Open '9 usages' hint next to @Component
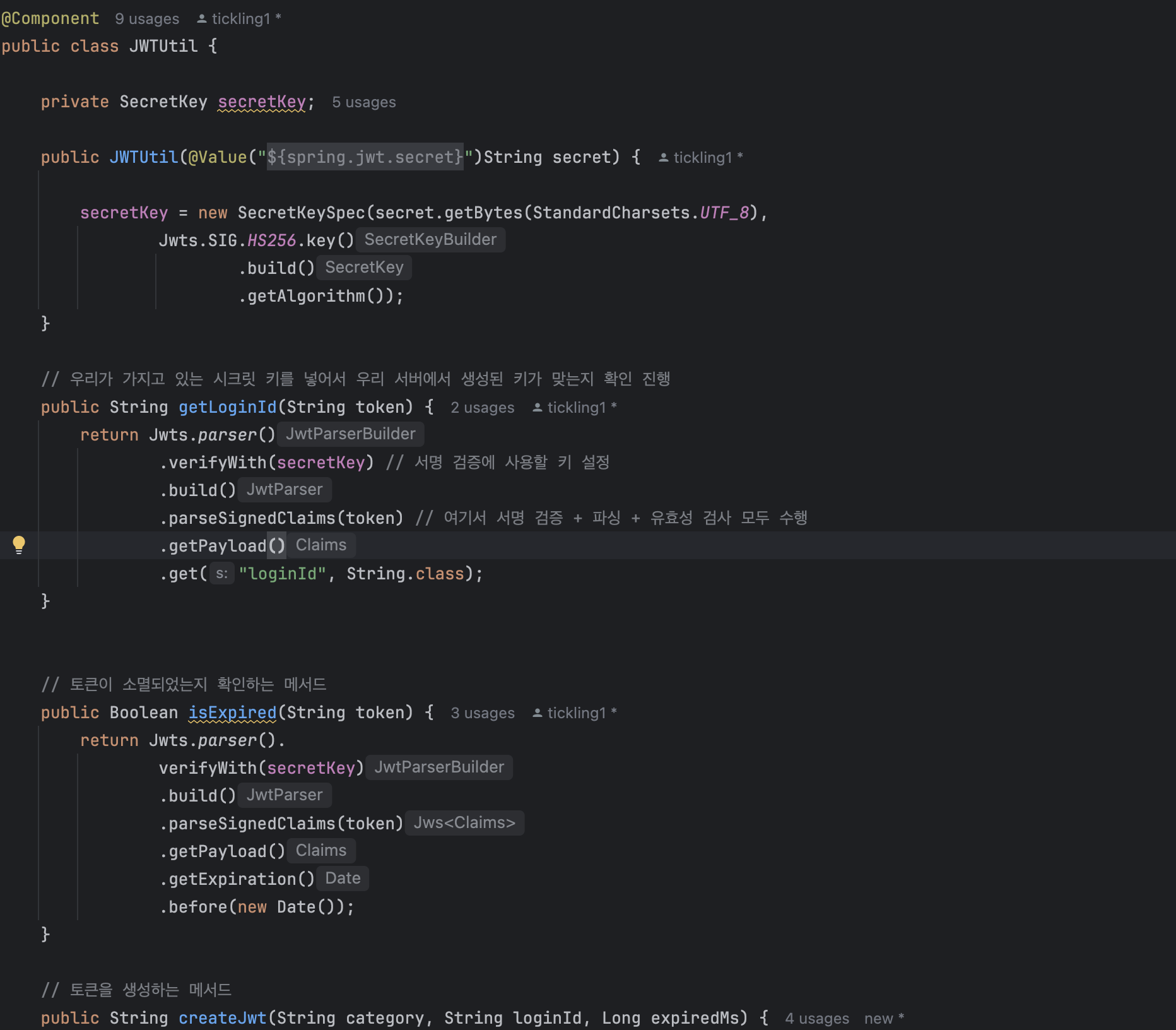Image resolution: width=1176 pixels, height=1030 pixels. tap(147, 19)
